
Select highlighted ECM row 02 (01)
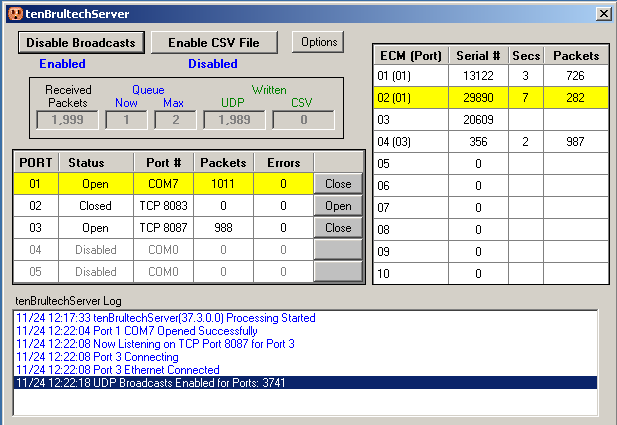tap(491, 98)
